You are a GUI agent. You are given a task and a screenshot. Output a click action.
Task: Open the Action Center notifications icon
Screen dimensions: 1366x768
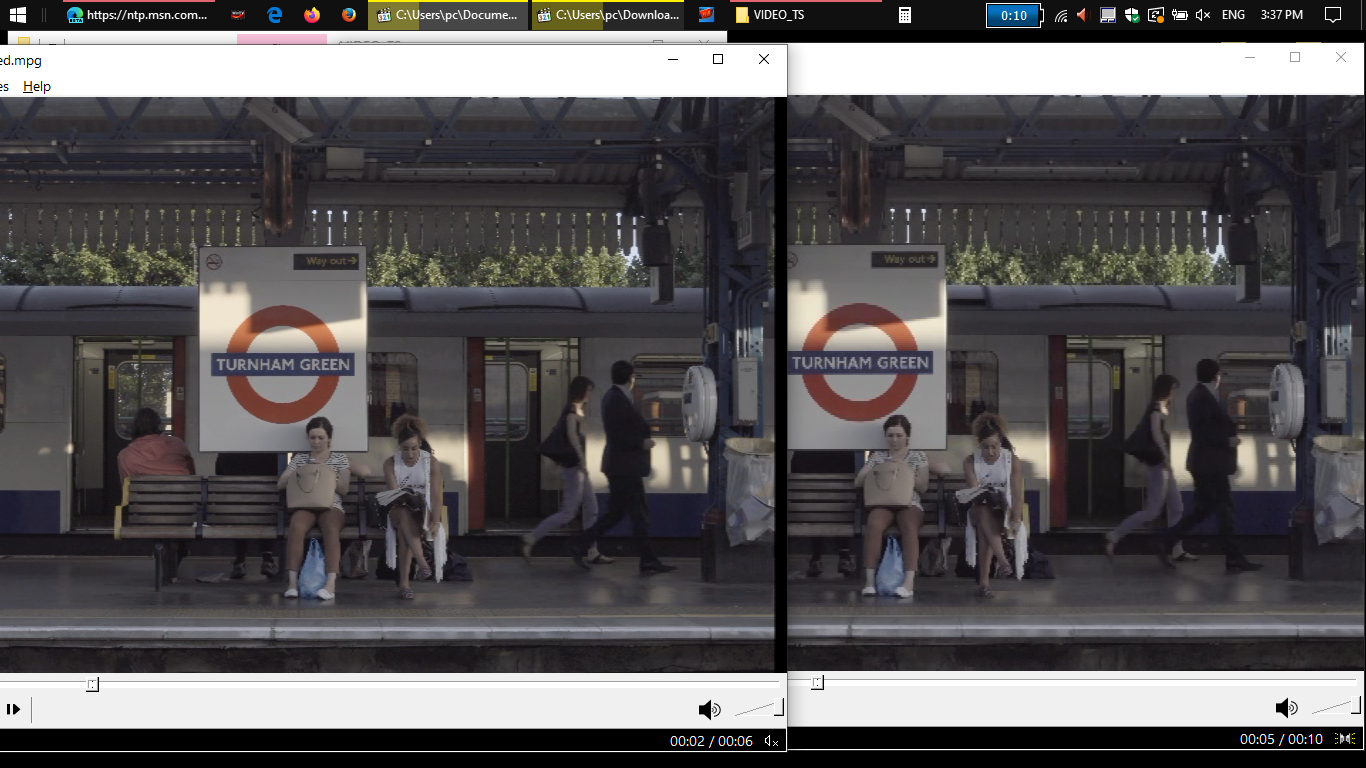1332,15
